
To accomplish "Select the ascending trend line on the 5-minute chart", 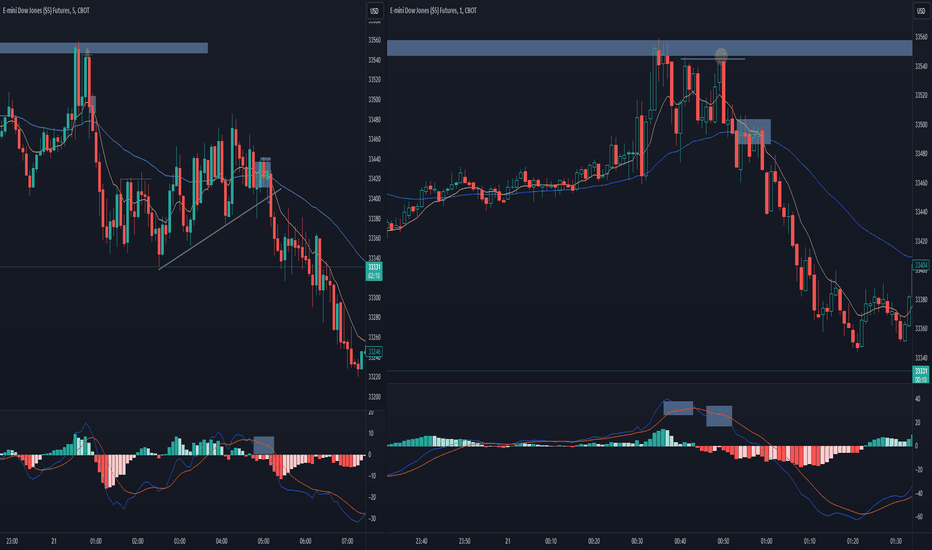I will pyautogui.click(x=219, y=230).
